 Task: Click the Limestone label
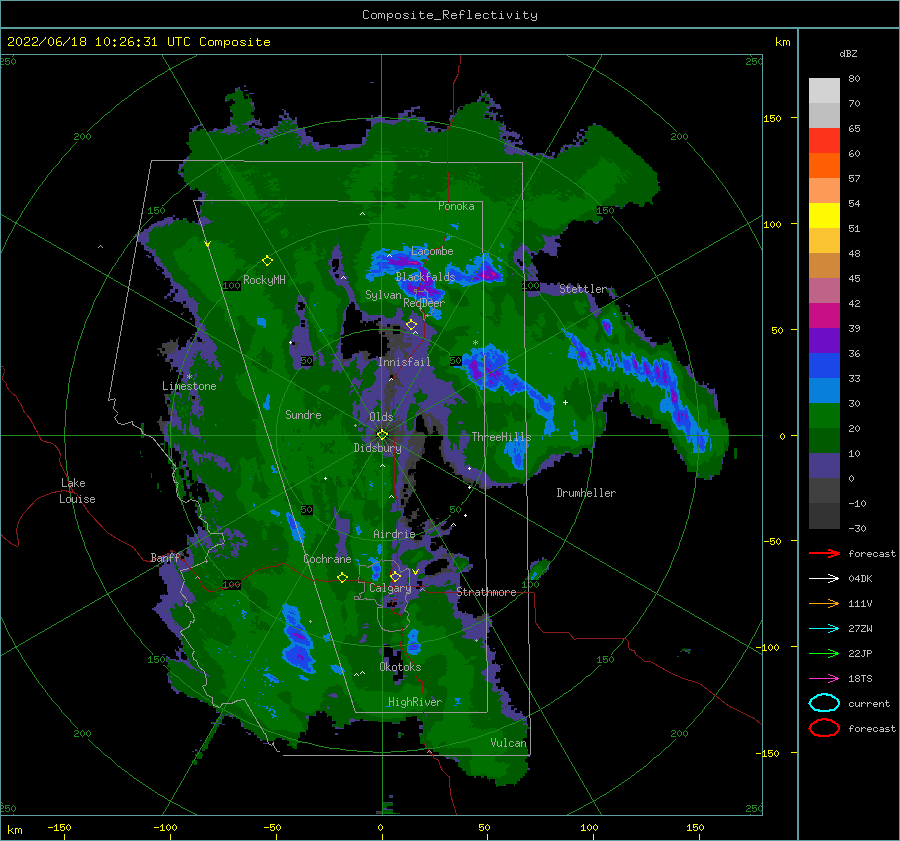click(x=189, y=386)
